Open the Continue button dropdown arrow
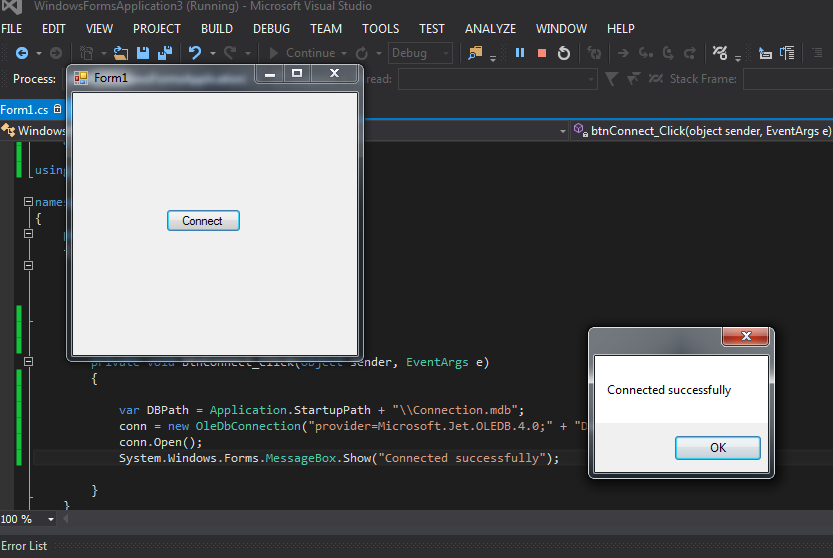 pyautogui.click(x=344, y=54)
